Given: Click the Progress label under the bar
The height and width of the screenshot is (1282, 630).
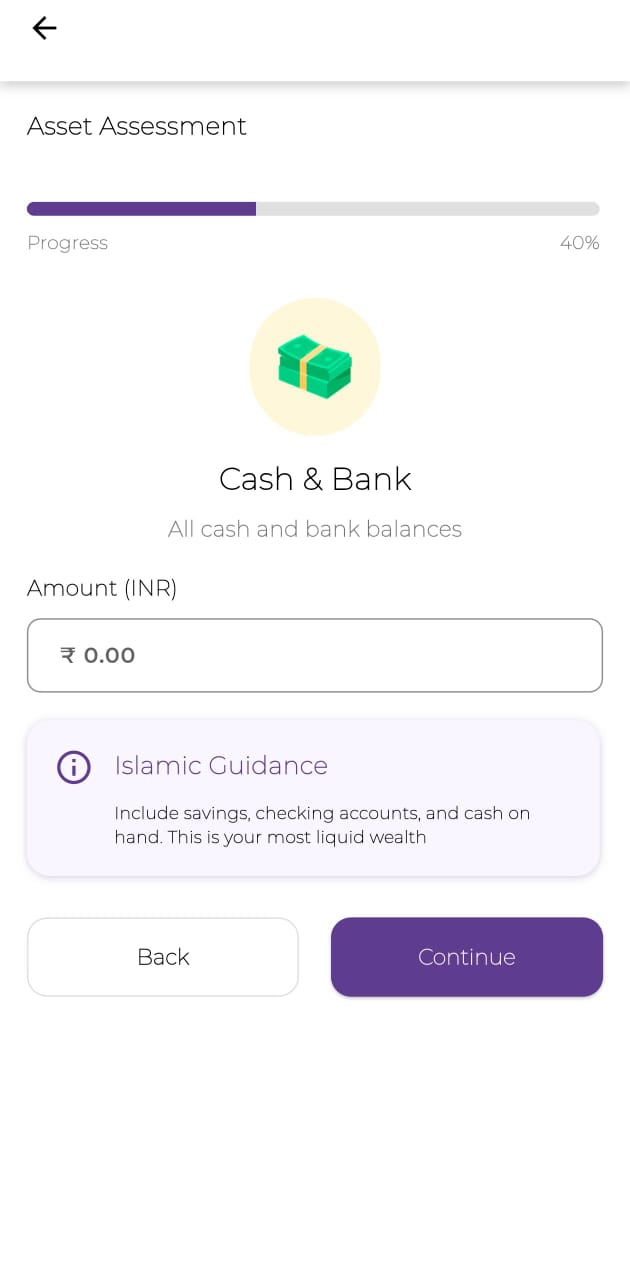Looking at the screenshot, I should coord(67,243).
